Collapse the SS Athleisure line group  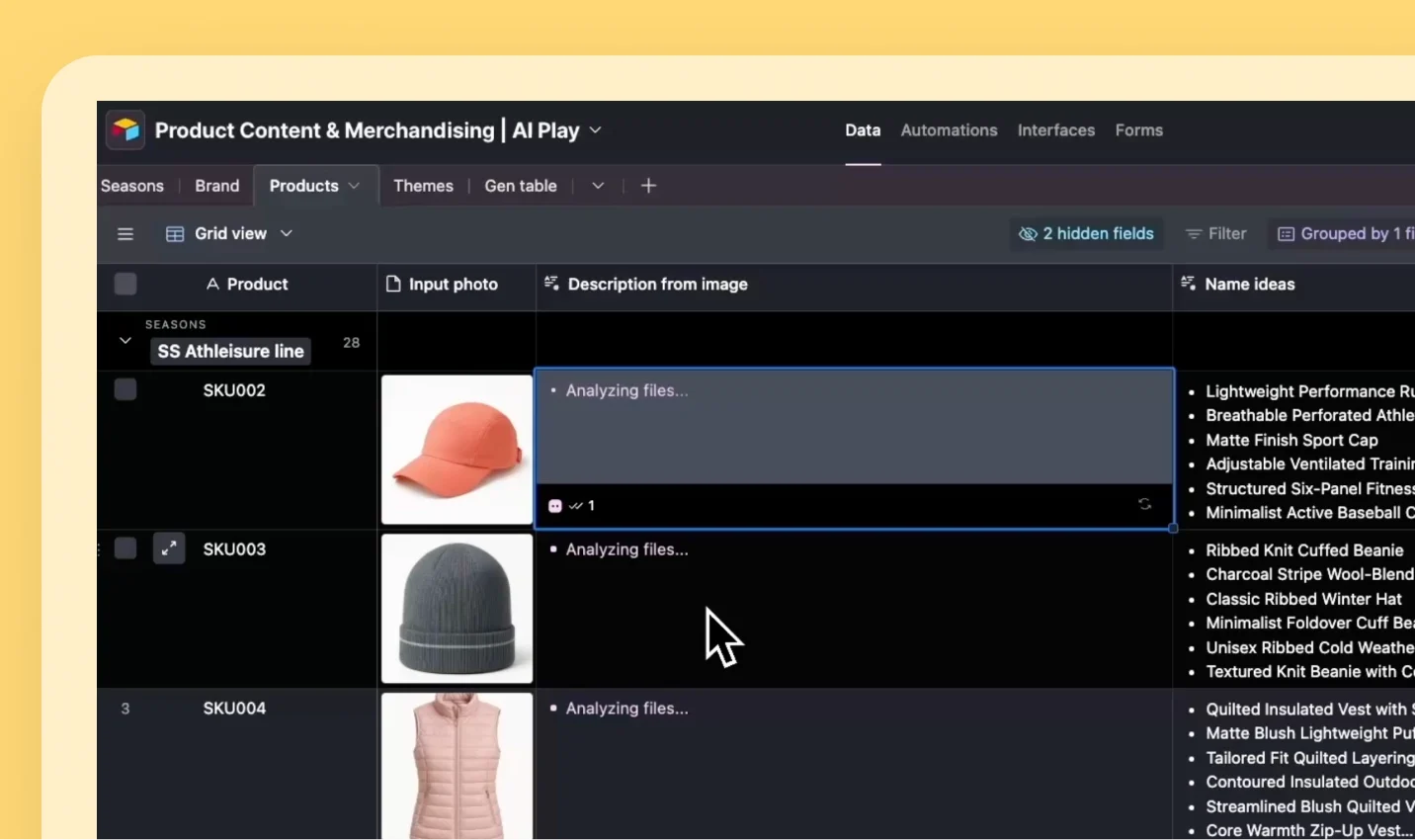point(125,340)
